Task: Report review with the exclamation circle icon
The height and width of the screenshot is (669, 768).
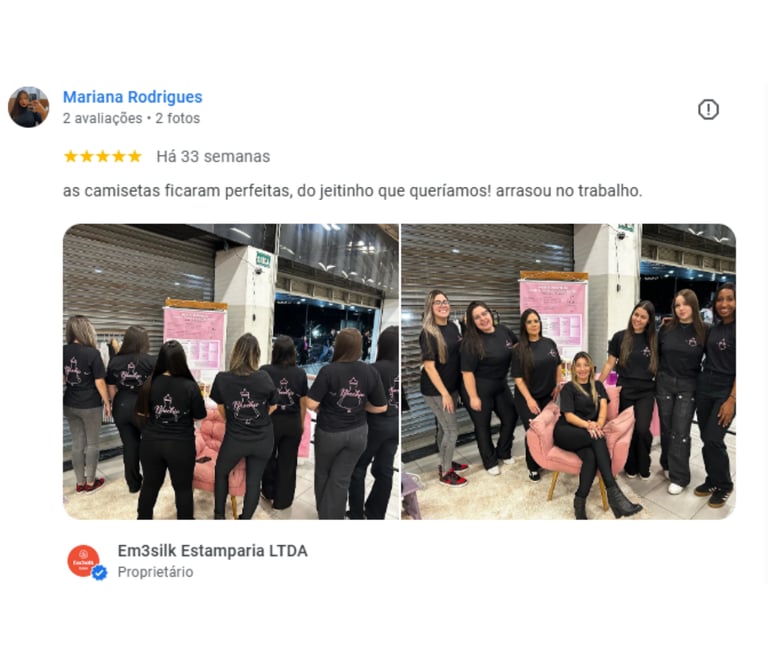Action: (708, 109)
